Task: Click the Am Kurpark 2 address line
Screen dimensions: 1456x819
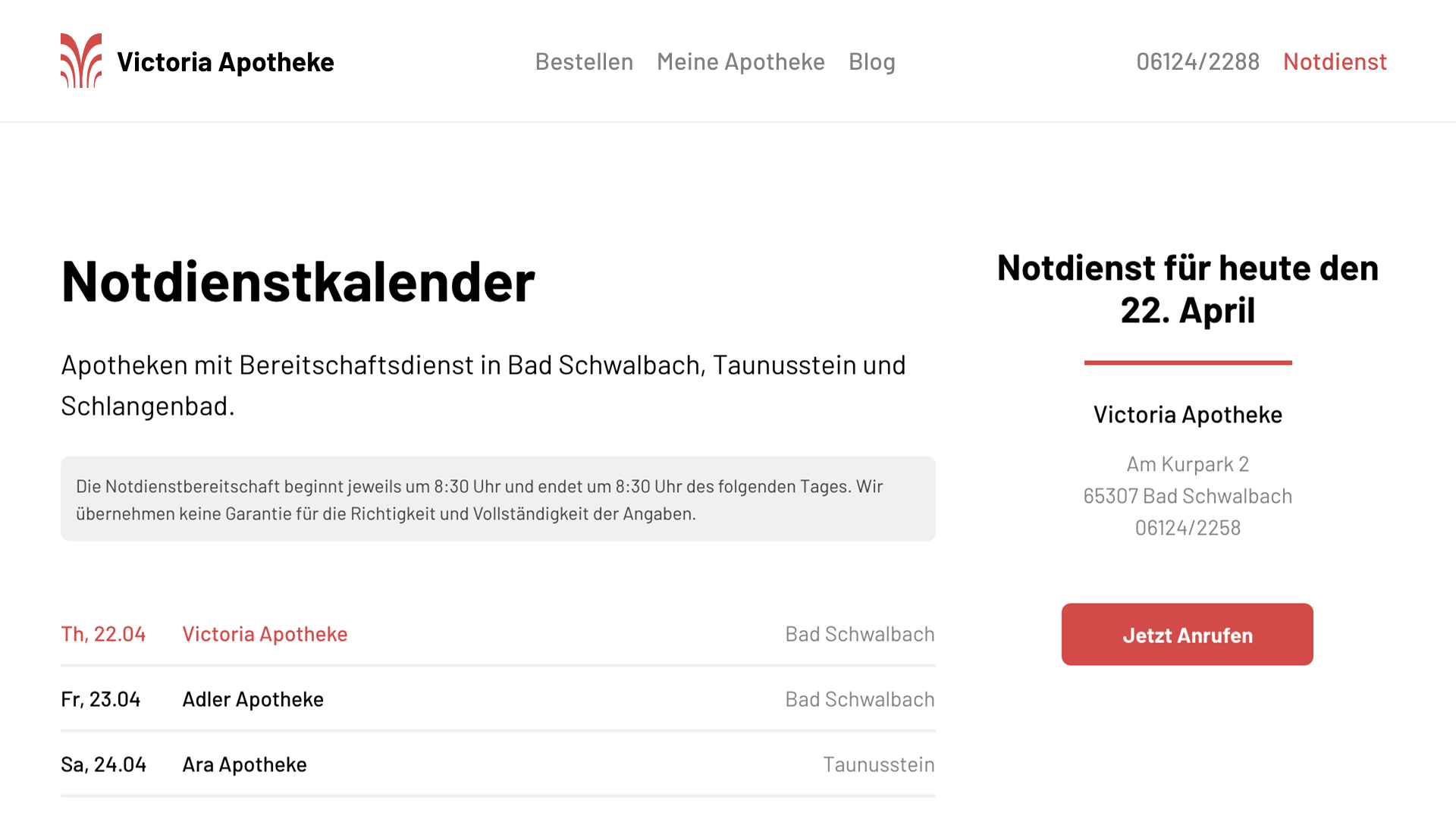Action: (x=1188, y=464)
